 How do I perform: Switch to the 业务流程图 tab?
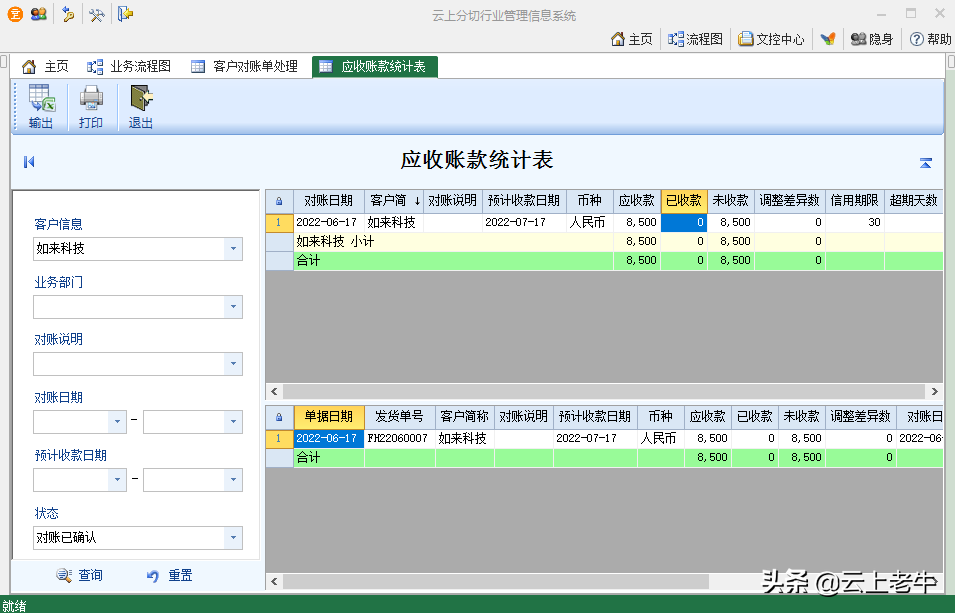click(129, 67)
